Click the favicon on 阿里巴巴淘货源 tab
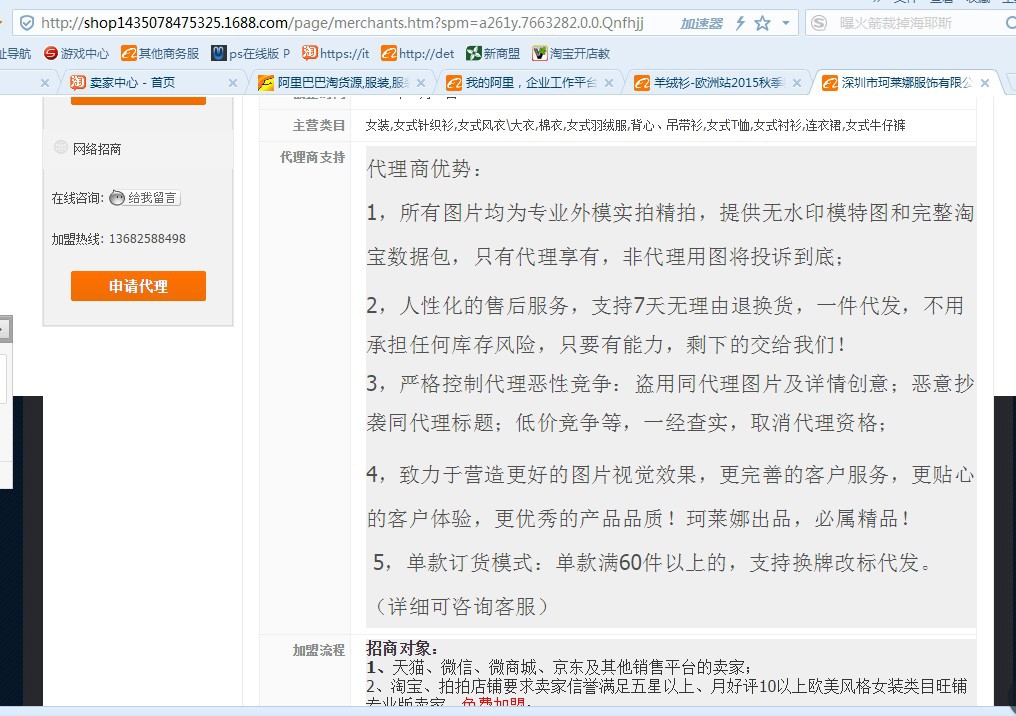 [x=266, y=82]
